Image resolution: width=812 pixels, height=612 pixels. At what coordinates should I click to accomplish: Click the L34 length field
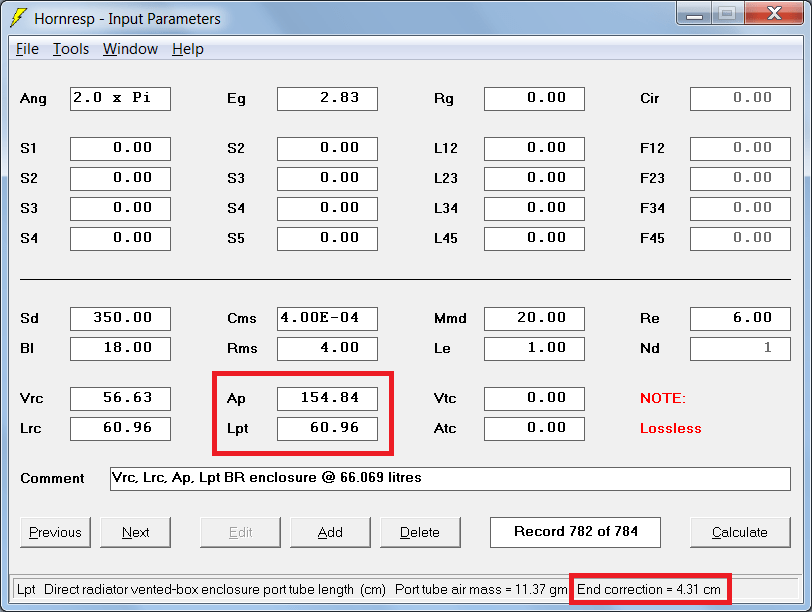(x=534, y=209)
